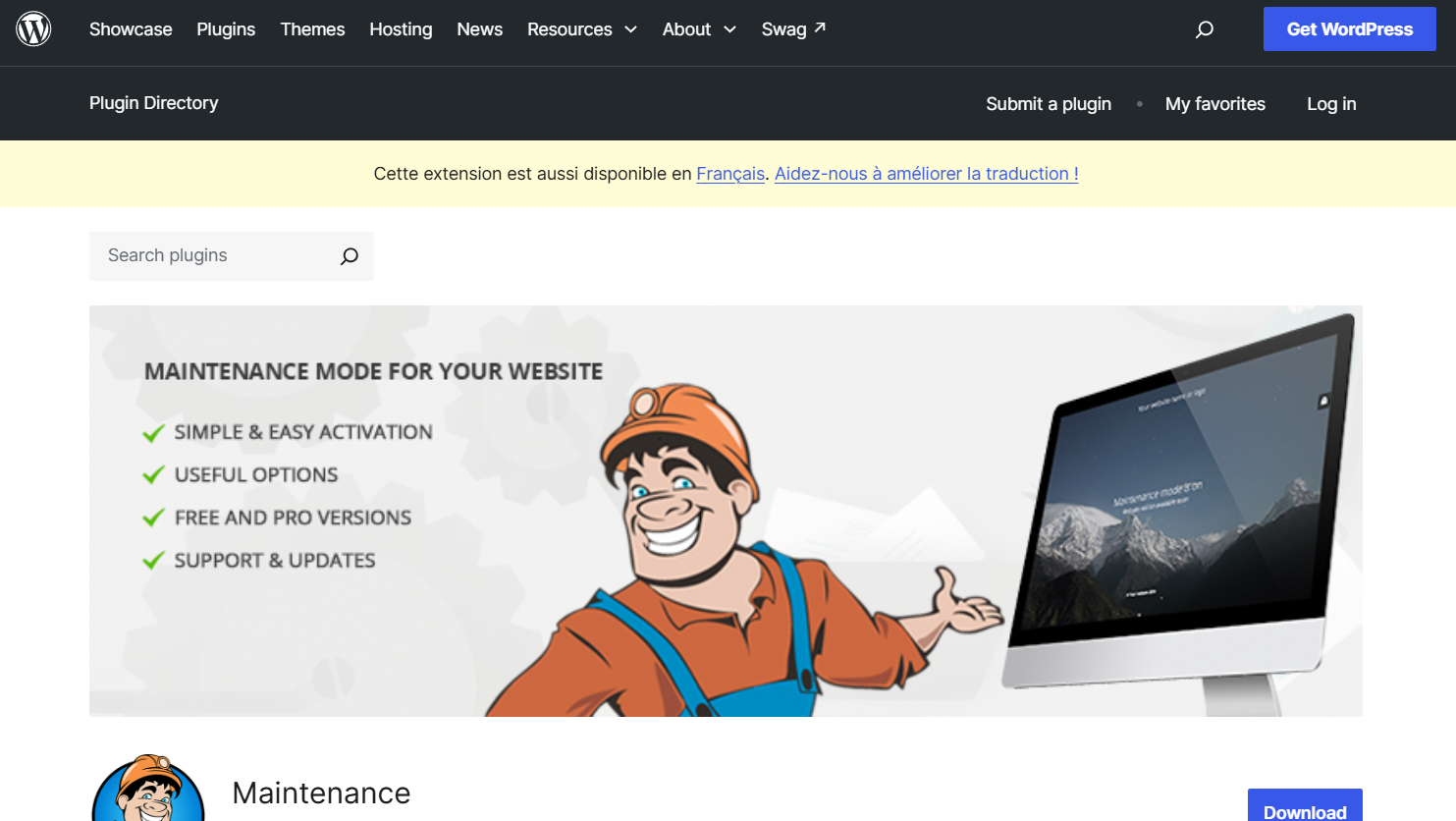1456x821 pixels.
Task: Click Aidez-nous à améliorer la traduction link
Action: point(927,174)
